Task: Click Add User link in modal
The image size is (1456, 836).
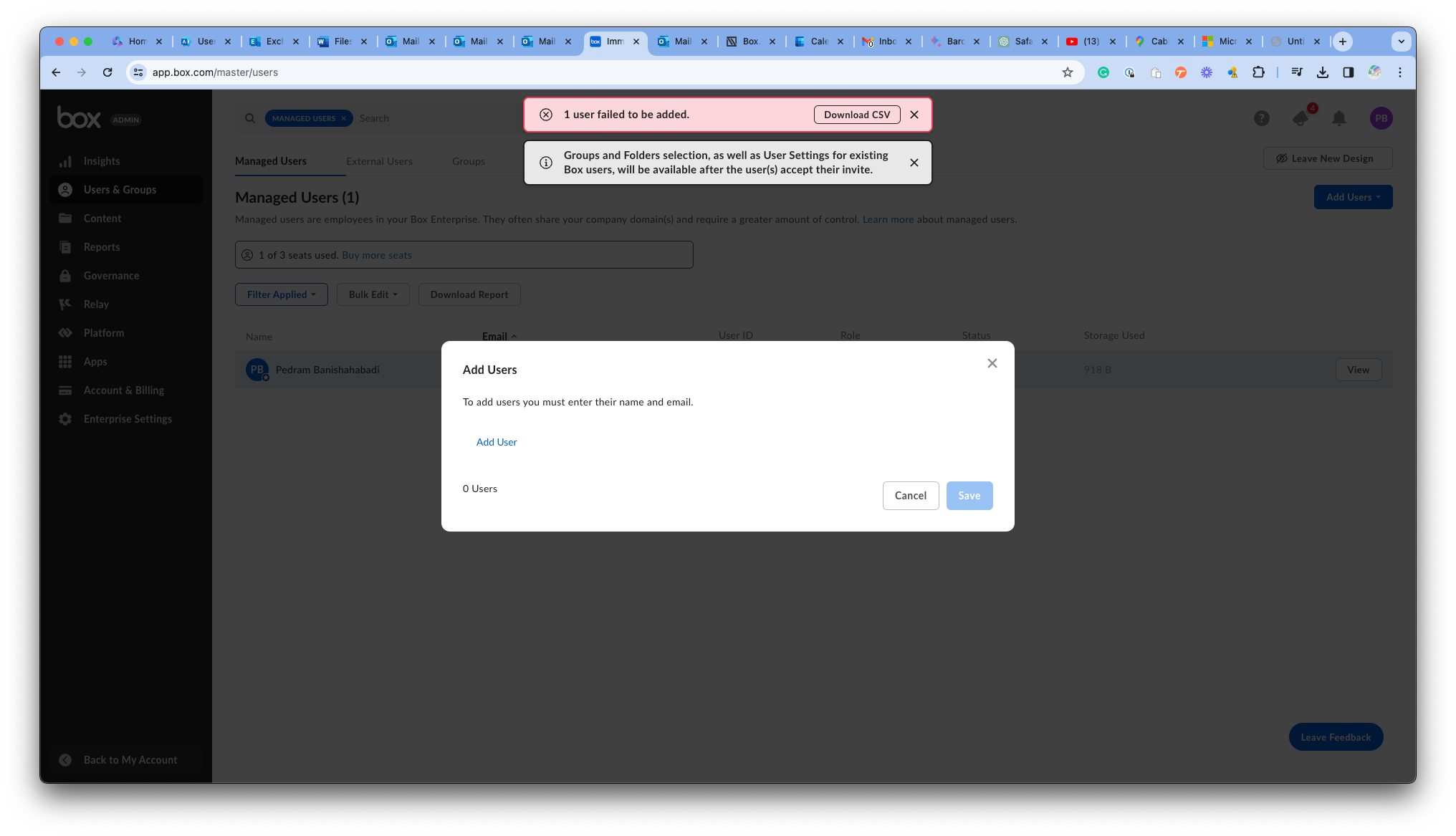Action: pos(496,441)
